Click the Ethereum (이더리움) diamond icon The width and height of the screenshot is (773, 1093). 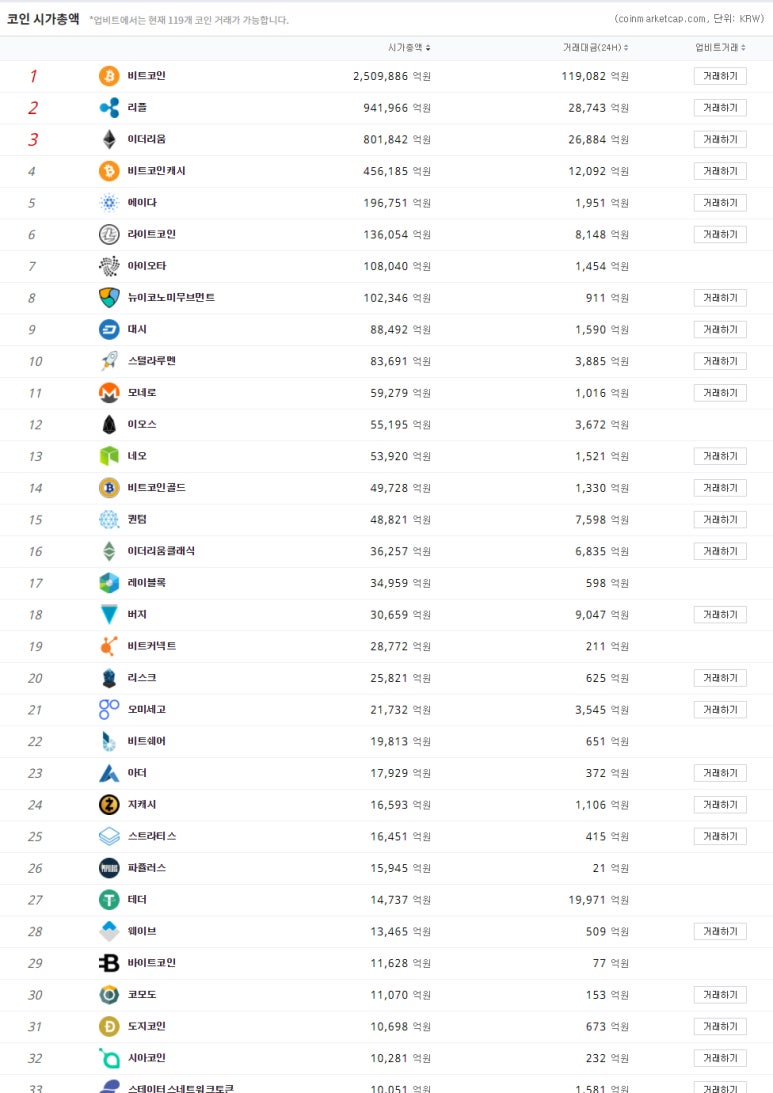point(109,139)
